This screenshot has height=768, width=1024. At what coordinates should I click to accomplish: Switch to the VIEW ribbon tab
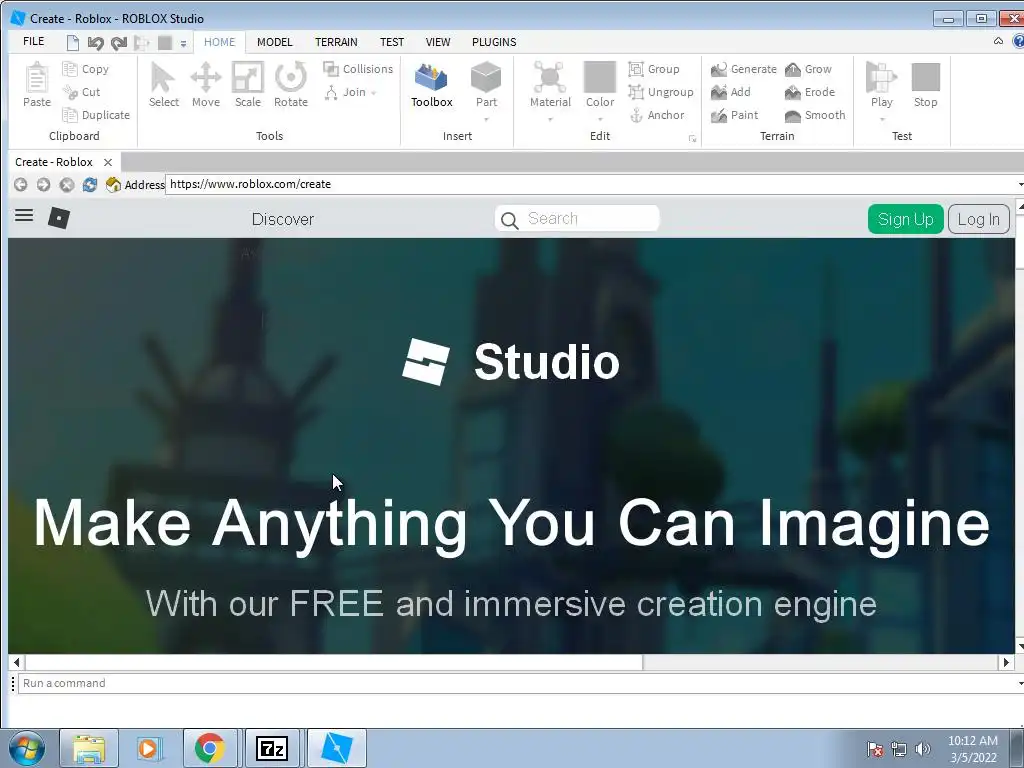[x=438, y=42]
